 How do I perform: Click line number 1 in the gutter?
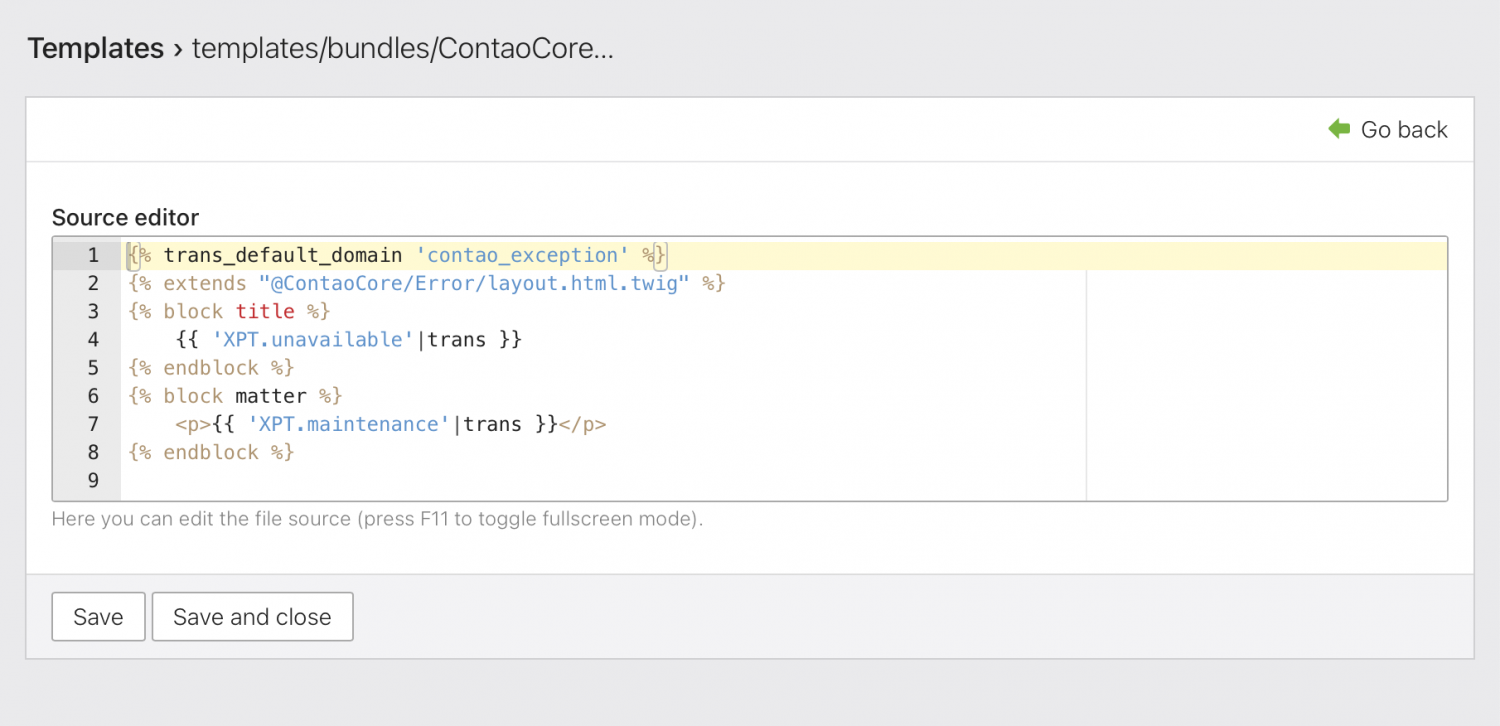tap(93, 256)
